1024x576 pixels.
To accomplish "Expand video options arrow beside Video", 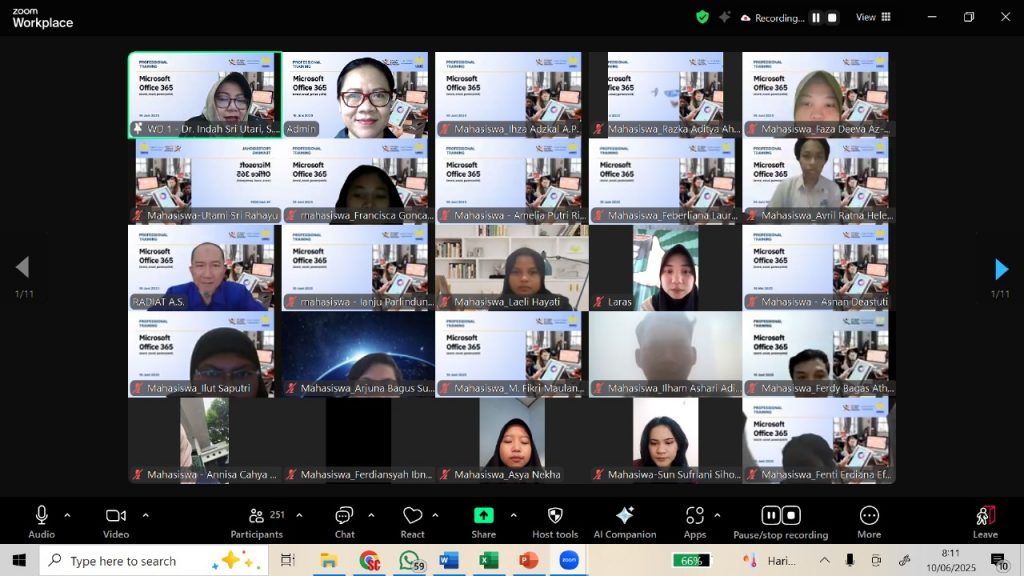I will [x=145, y=515].
